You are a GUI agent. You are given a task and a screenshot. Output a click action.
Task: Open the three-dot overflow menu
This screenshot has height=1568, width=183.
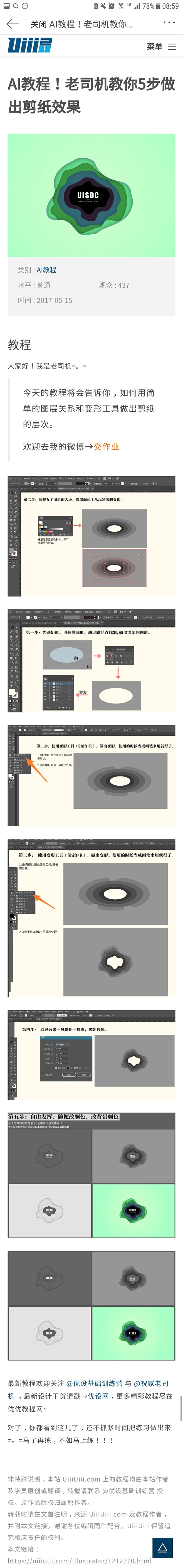coord(169,23)
